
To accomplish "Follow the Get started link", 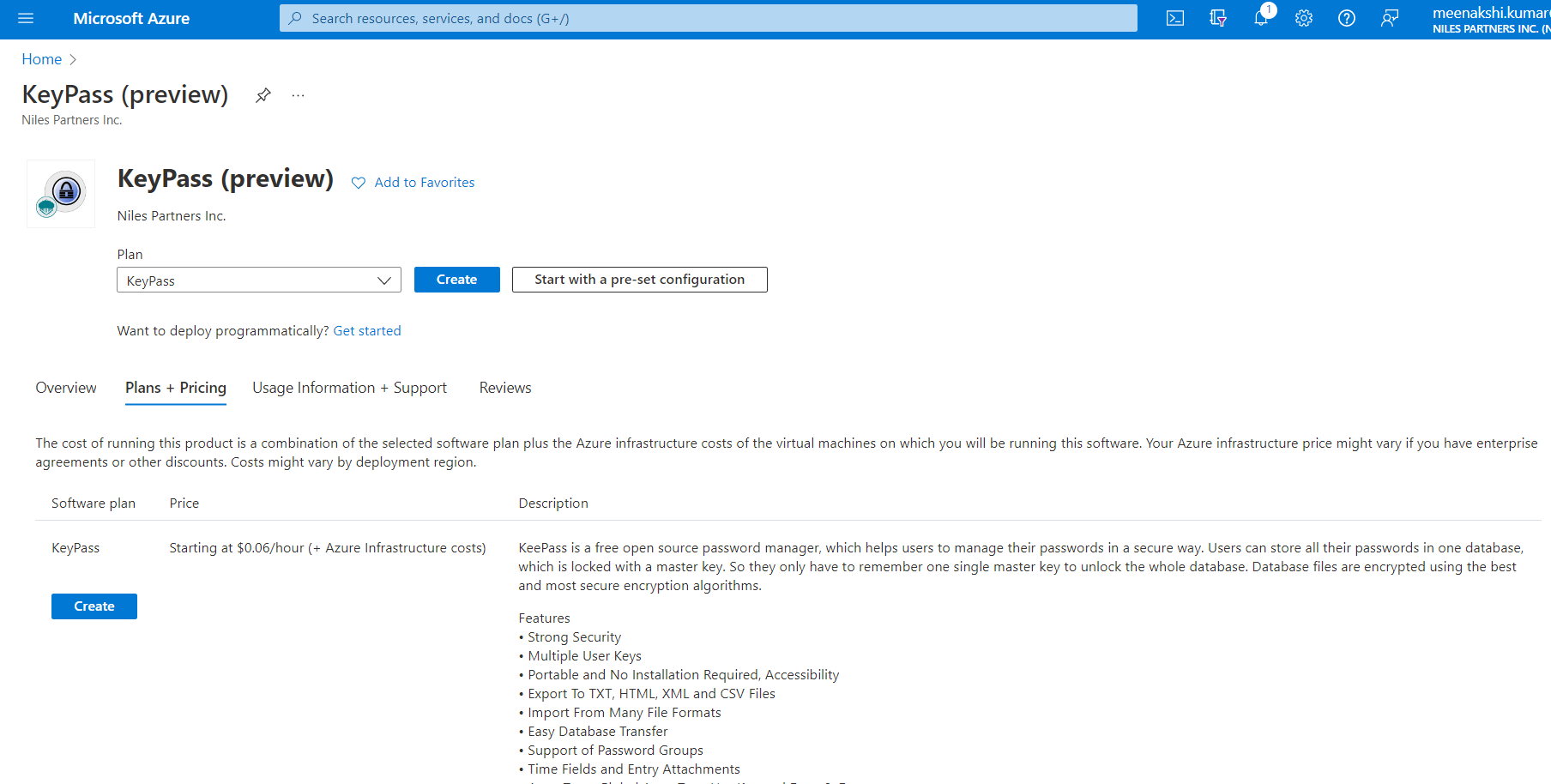I will 367,331.
